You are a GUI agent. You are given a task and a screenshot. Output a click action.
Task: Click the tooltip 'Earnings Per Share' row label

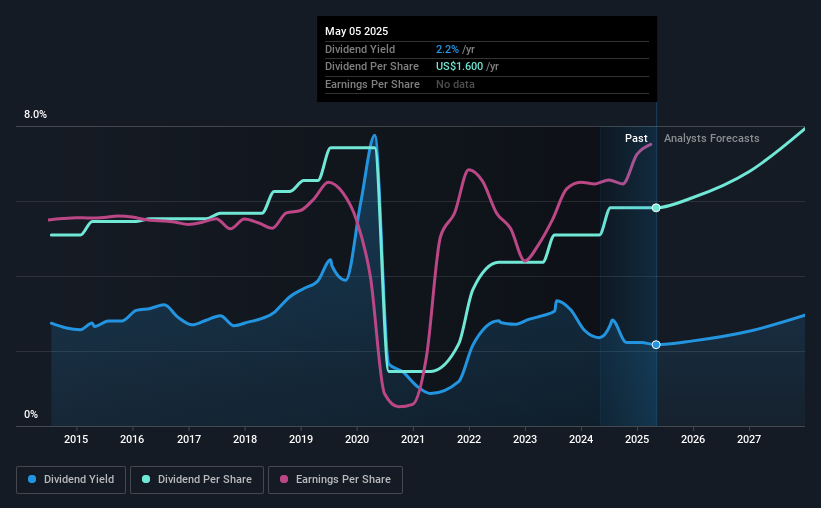pyautogui.click(x=372, y=84)
